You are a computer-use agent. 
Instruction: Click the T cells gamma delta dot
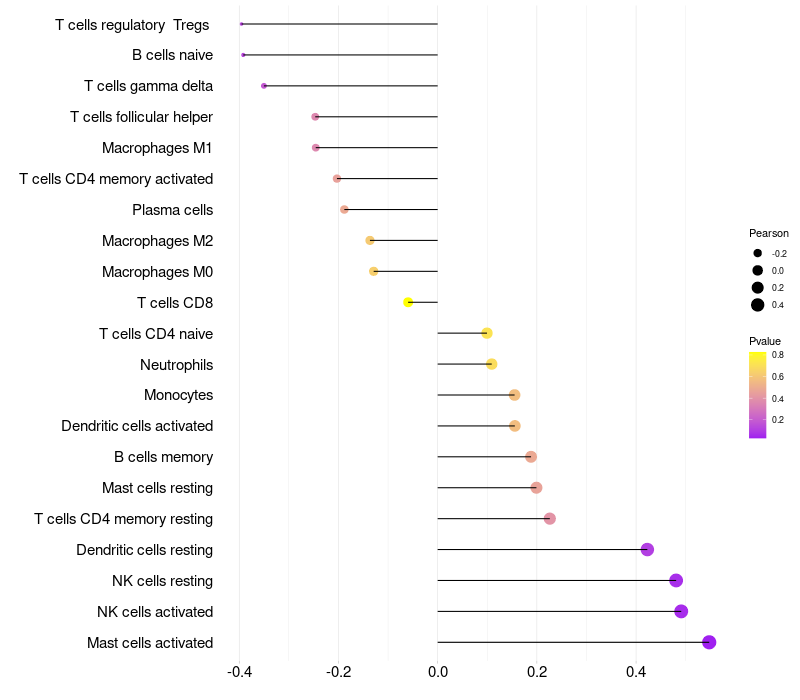click(264, 86)
